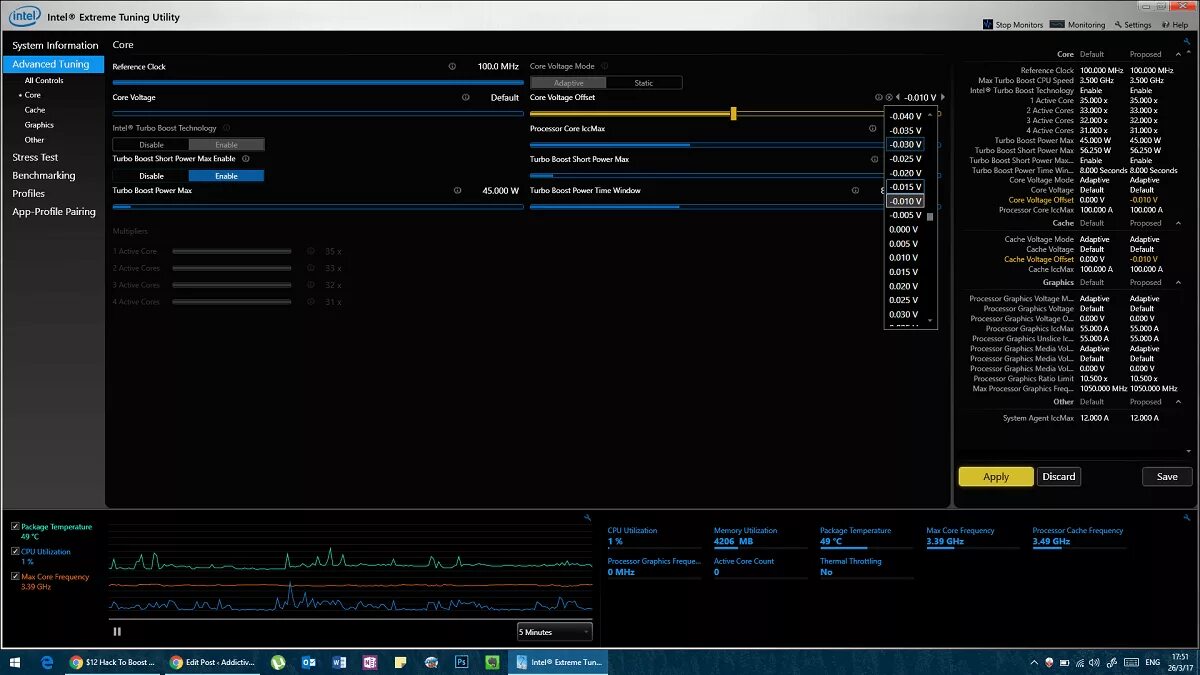Screen dimensions: 1200x675
Task: Show info for Core Voltage Offset
Action: [878, 98]
